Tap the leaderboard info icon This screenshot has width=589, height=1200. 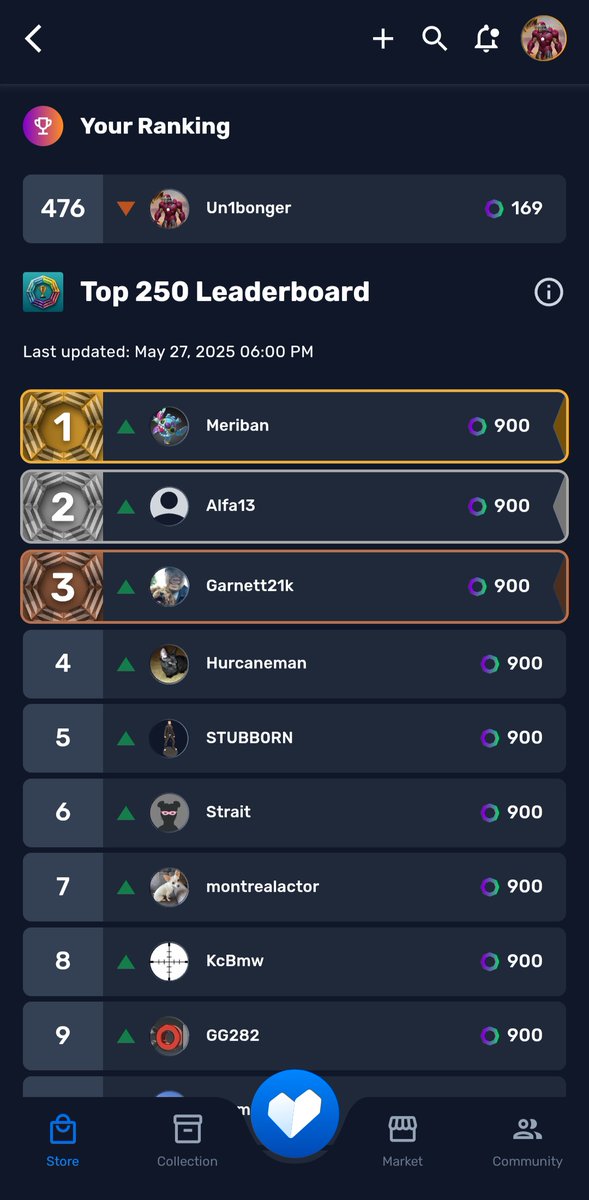point(548,292)
